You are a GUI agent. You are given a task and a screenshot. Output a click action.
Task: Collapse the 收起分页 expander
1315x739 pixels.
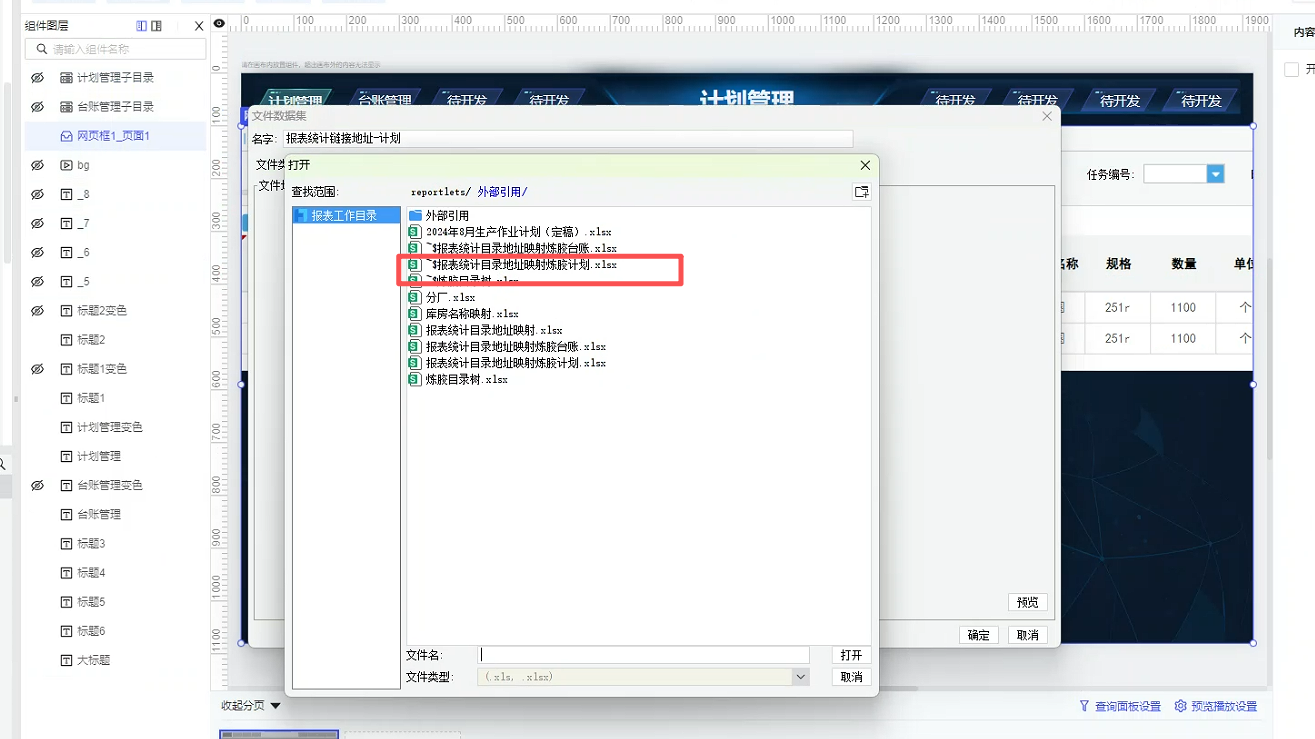(x=275, y=706)
